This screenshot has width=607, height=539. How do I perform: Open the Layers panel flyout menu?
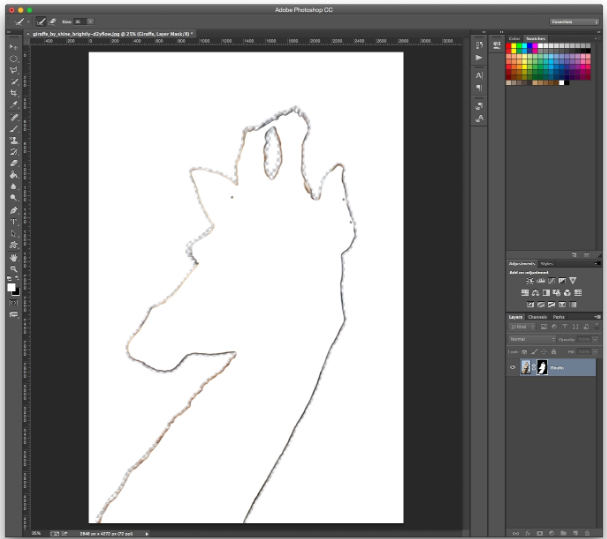click(x=597, y=317)
